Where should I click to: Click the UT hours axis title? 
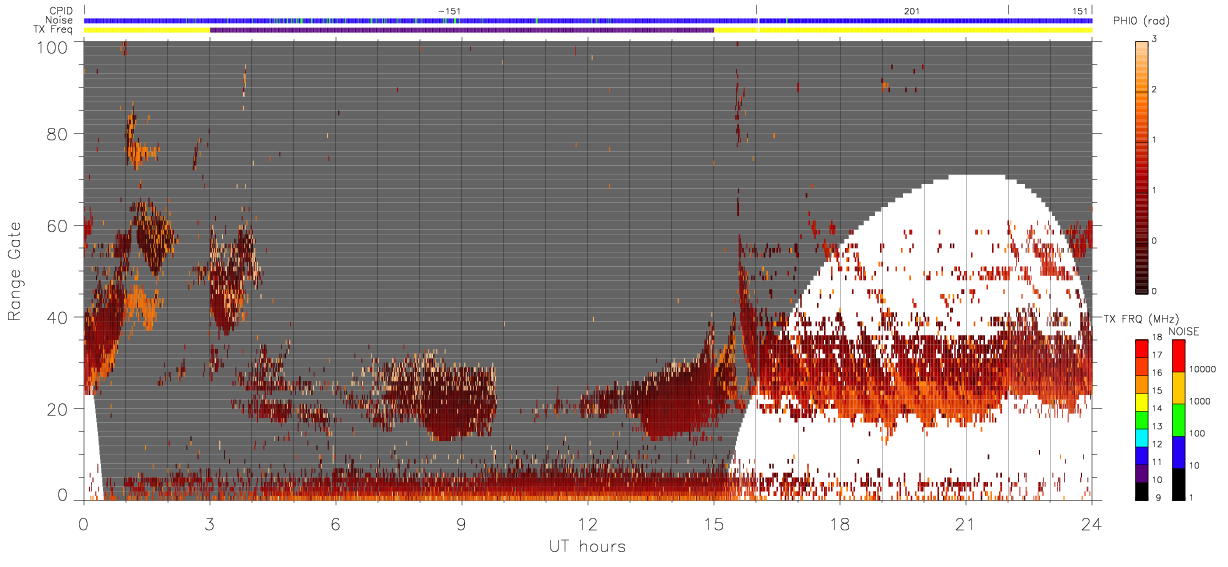(x=587, y=546)
